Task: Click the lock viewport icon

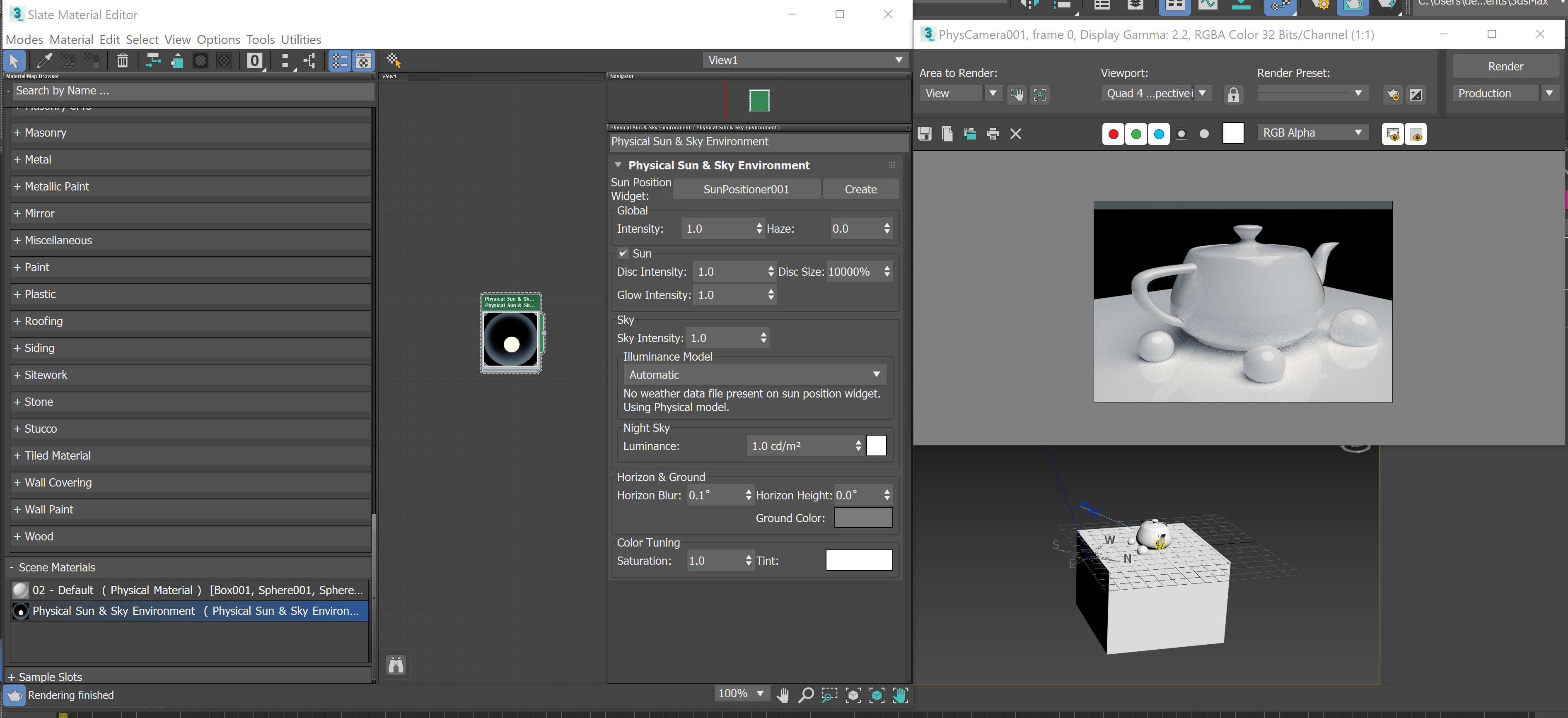Action: (x=1233, y=94)
